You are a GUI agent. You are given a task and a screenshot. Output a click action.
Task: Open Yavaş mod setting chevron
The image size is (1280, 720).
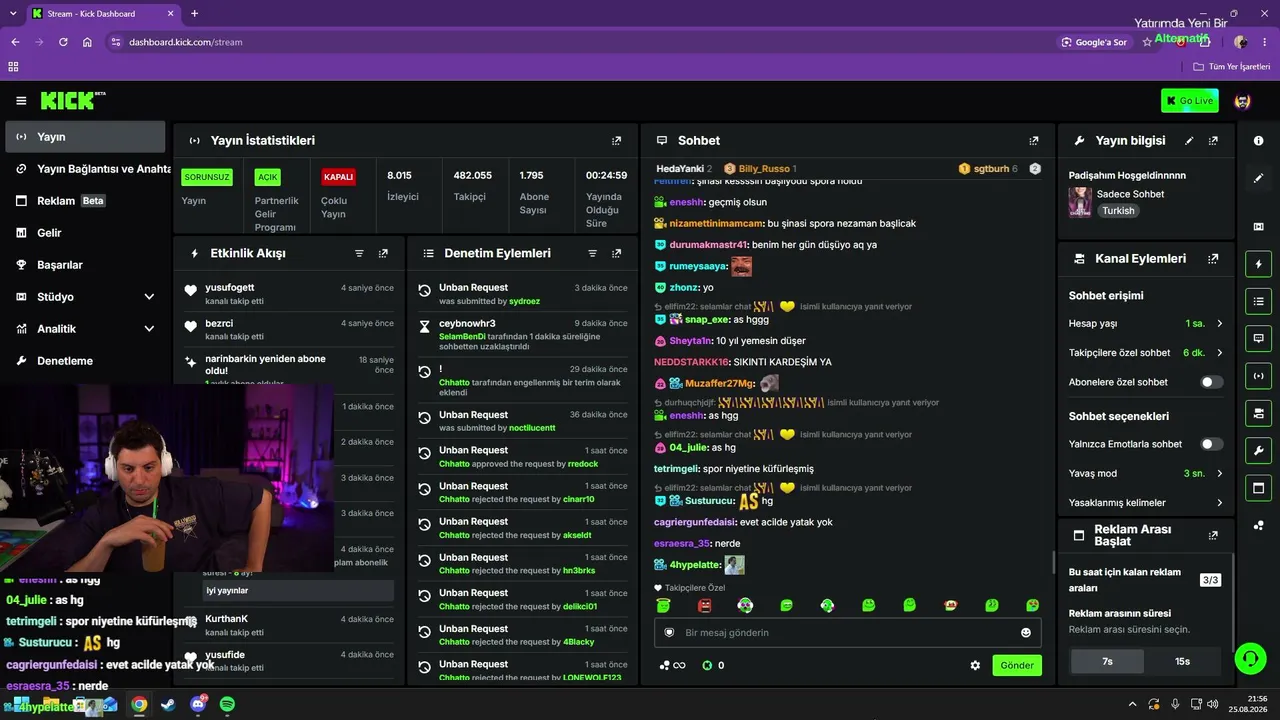[1220, 473]
